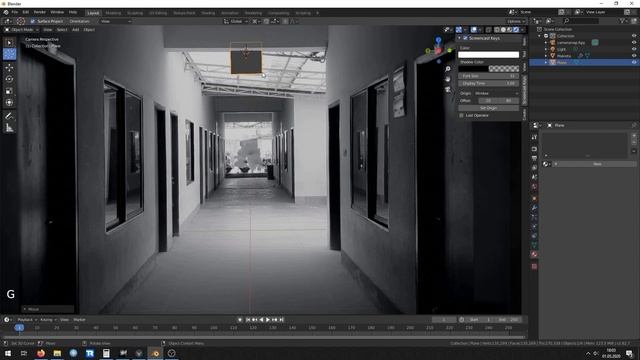Open the viewport Add menu
Viewport: 640px width, 360px height.
(x=76, y=30)
